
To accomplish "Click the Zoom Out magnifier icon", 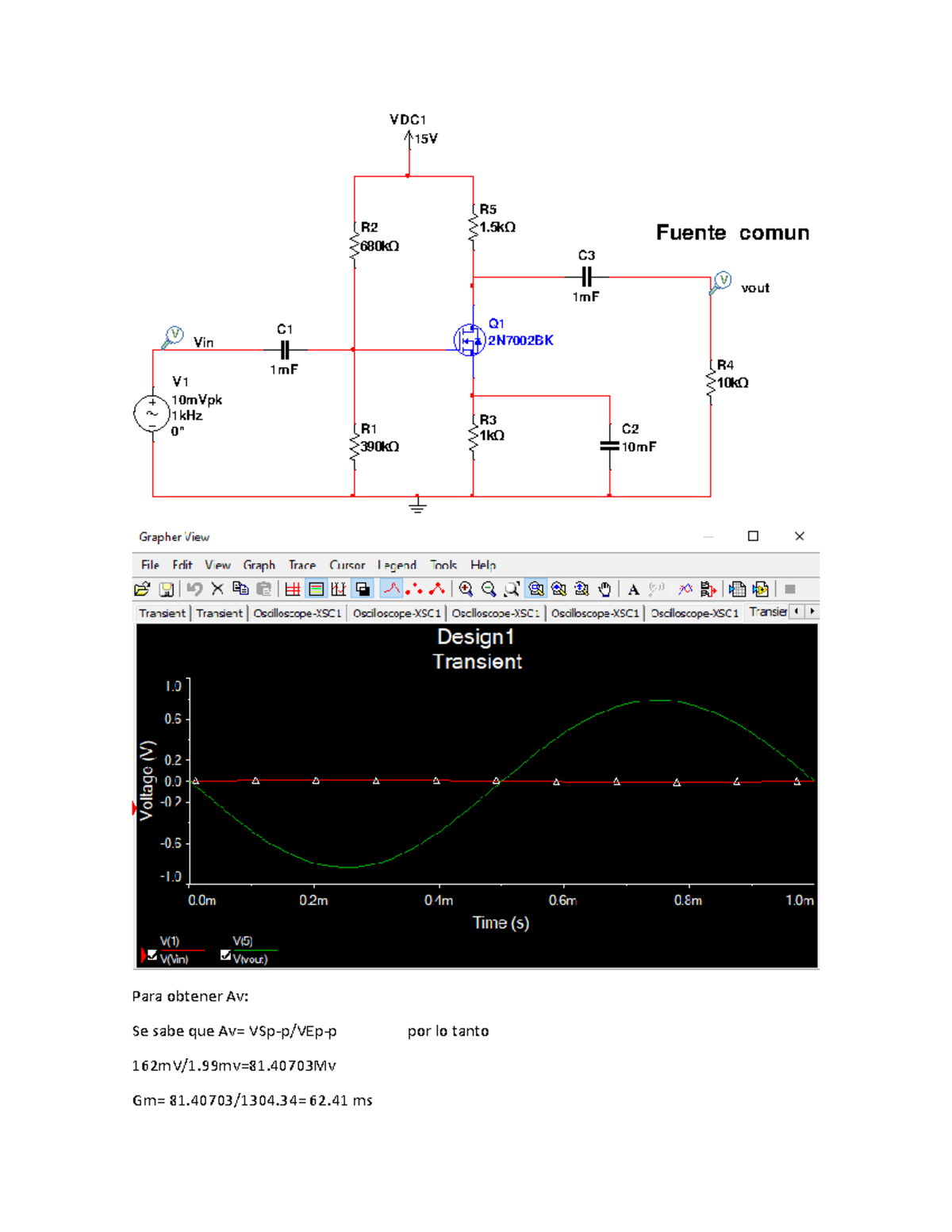I will point(489,589).
